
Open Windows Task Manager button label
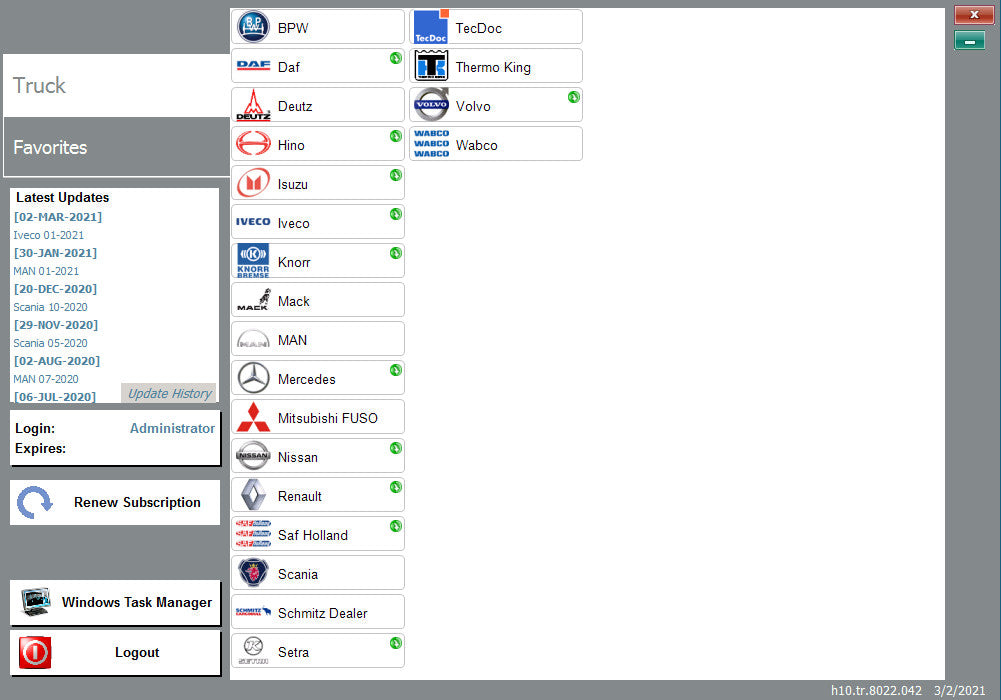(x=137, y=602)
